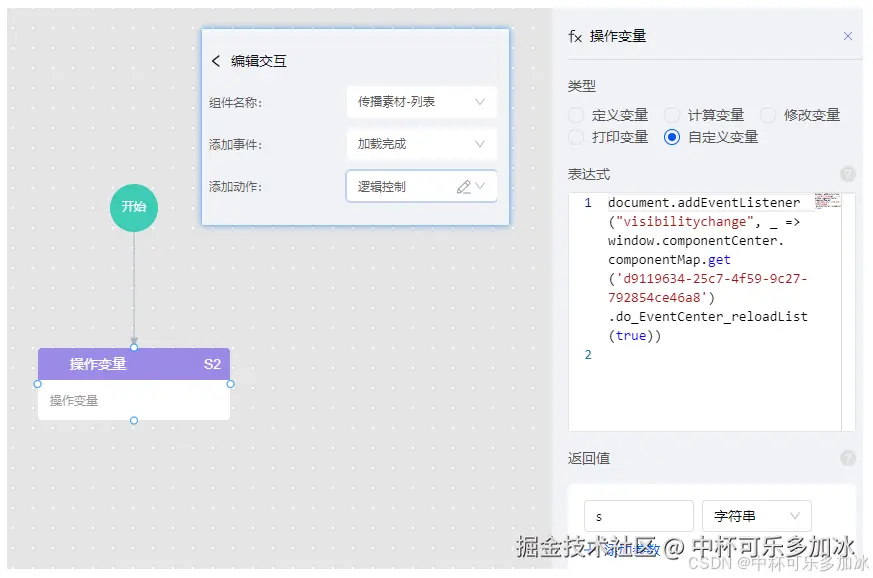Viewport: 873px width, 578px height.
Task: Select the 修改变量 radio option
Action: 768,114
